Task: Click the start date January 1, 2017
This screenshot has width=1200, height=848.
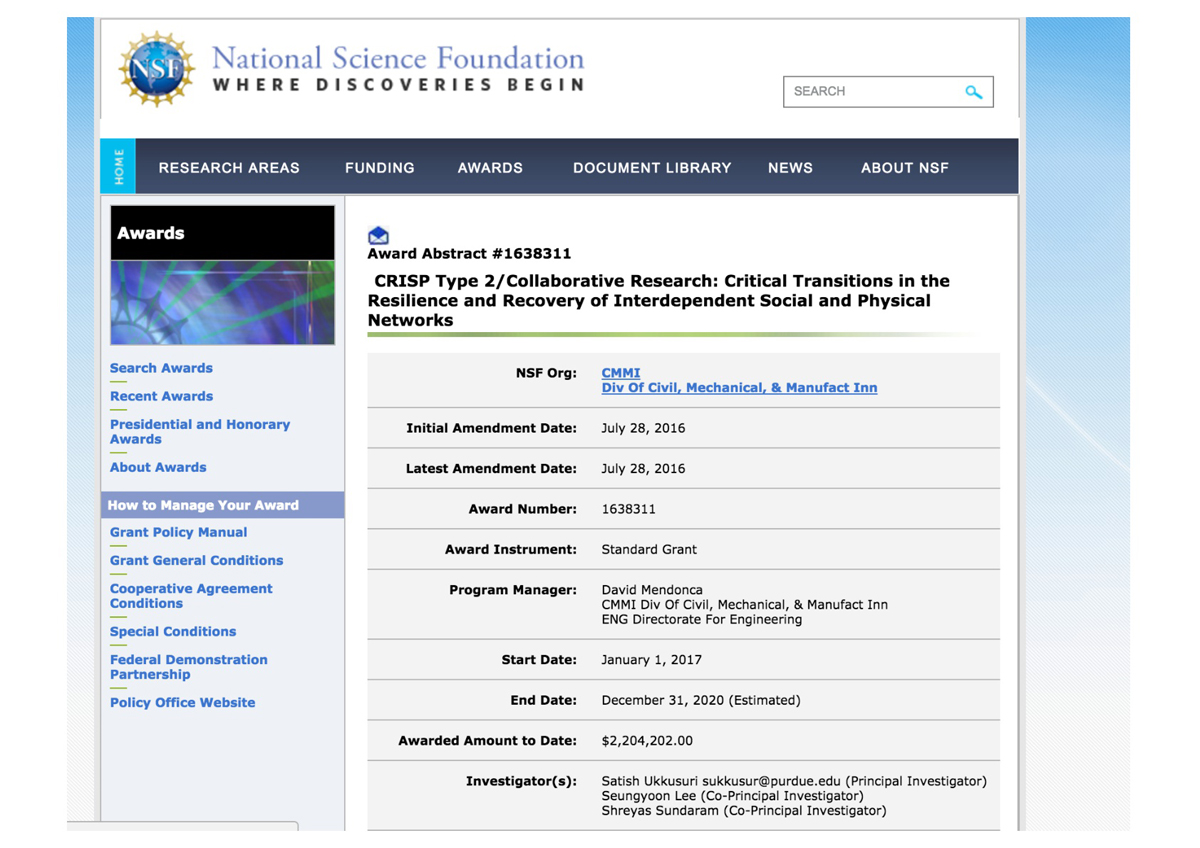Action: 651,660
